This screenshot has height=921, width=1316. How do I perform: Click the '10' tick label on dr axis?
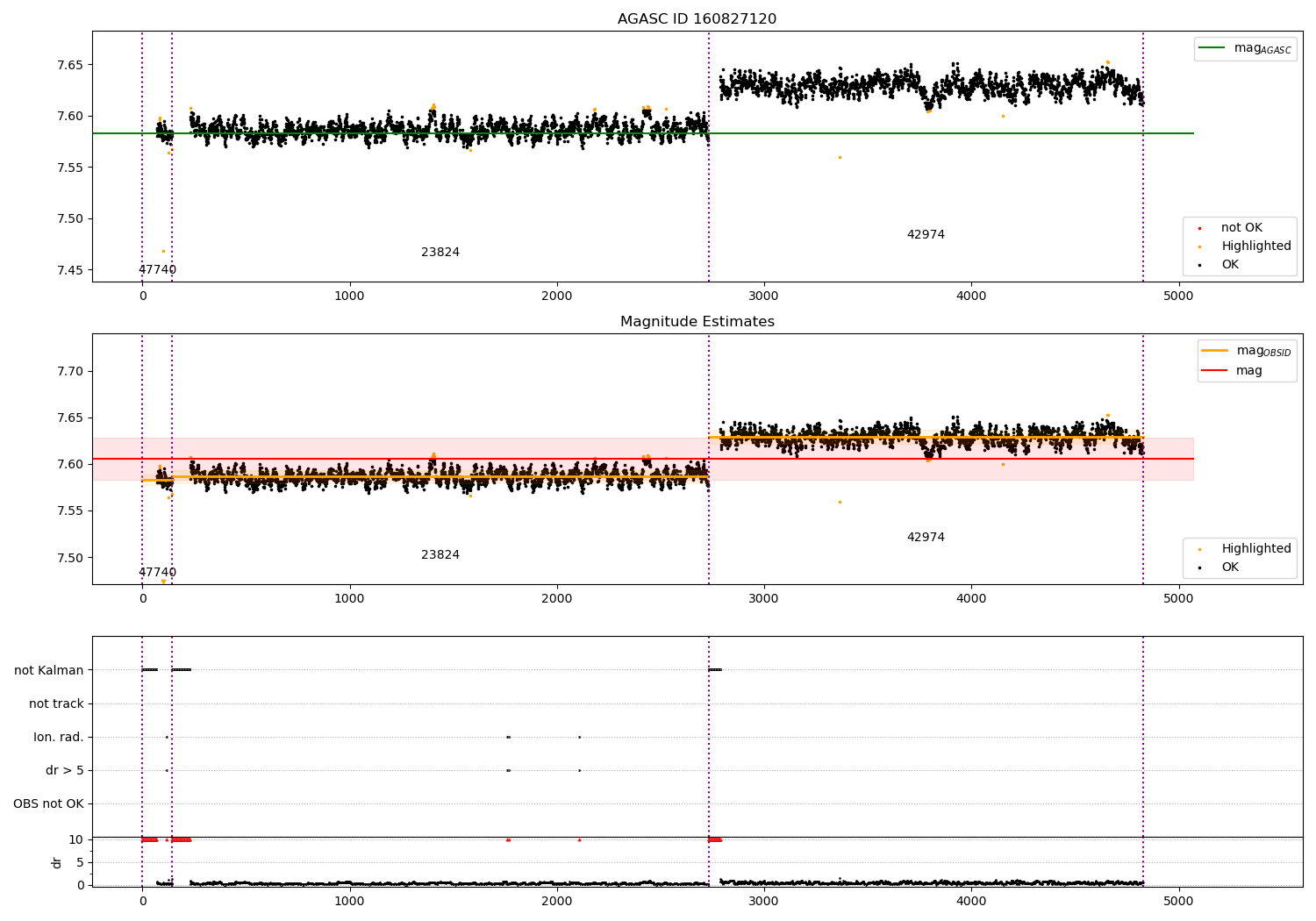[x=76, y=839]
